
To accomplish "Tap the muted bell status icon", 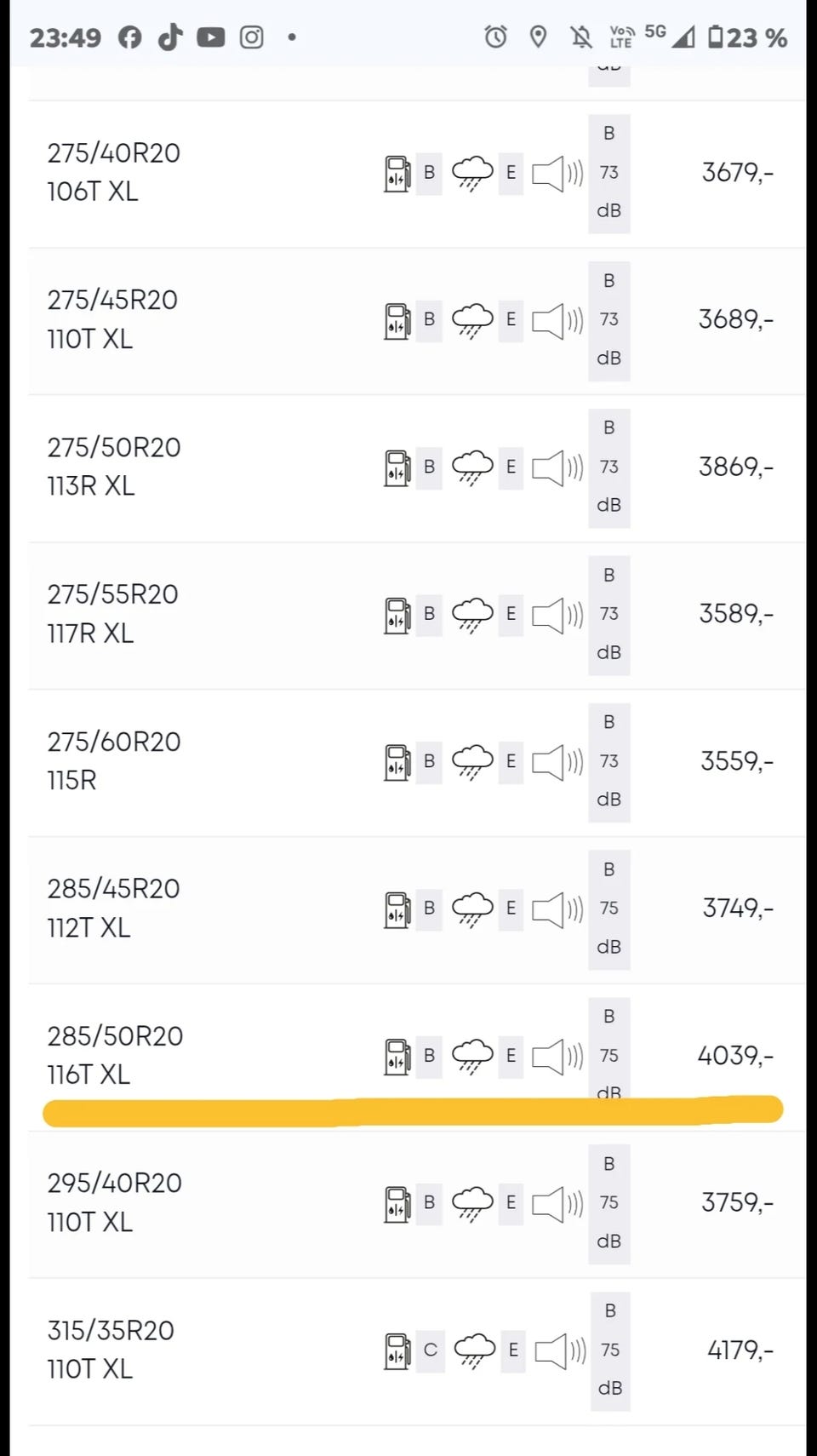I will tap(582, 37).
